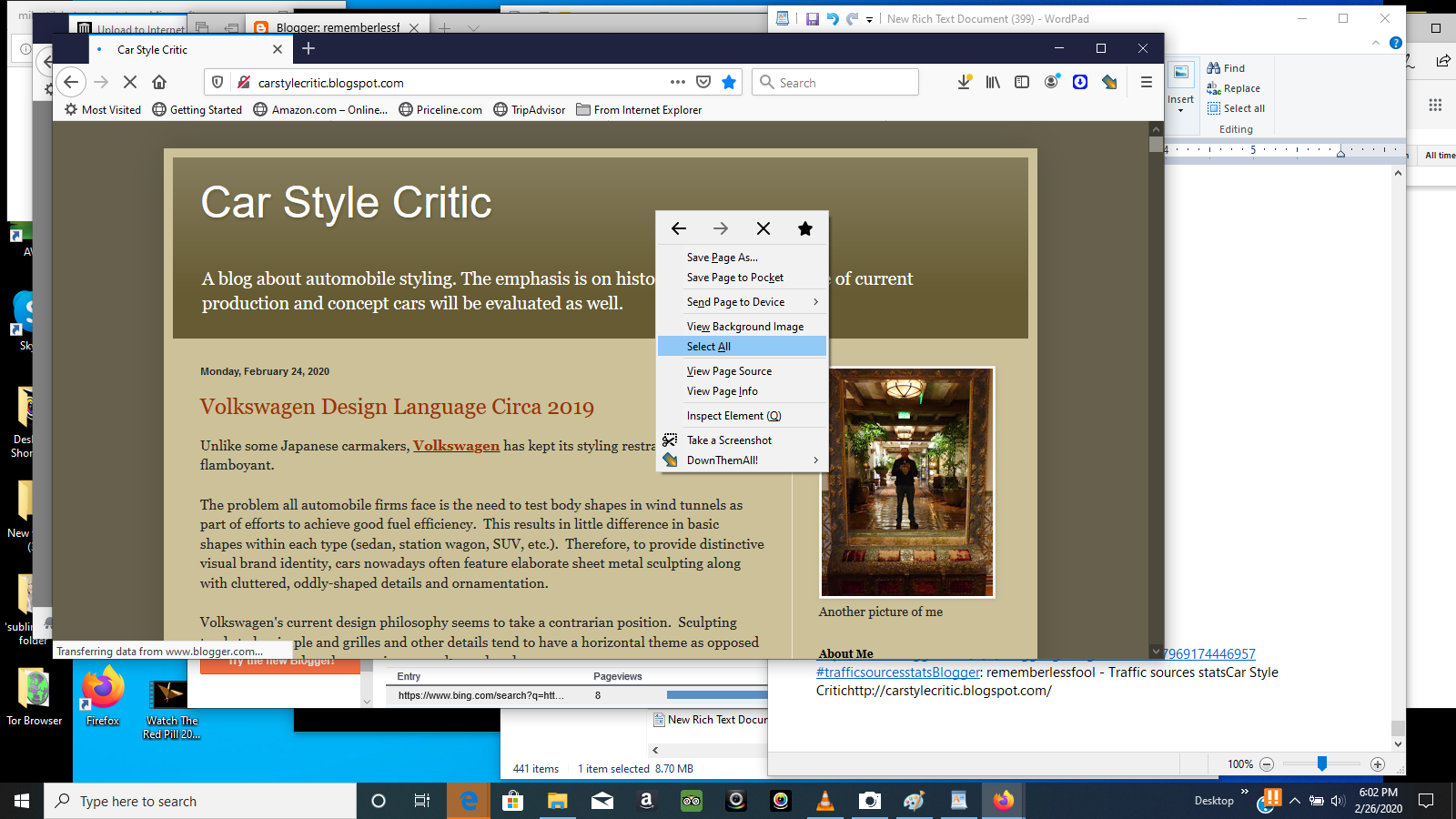The width and height of the screenshot is (1456, 819).
Task: Click Find in WordPad Editing group
Action: [1226, 68]
